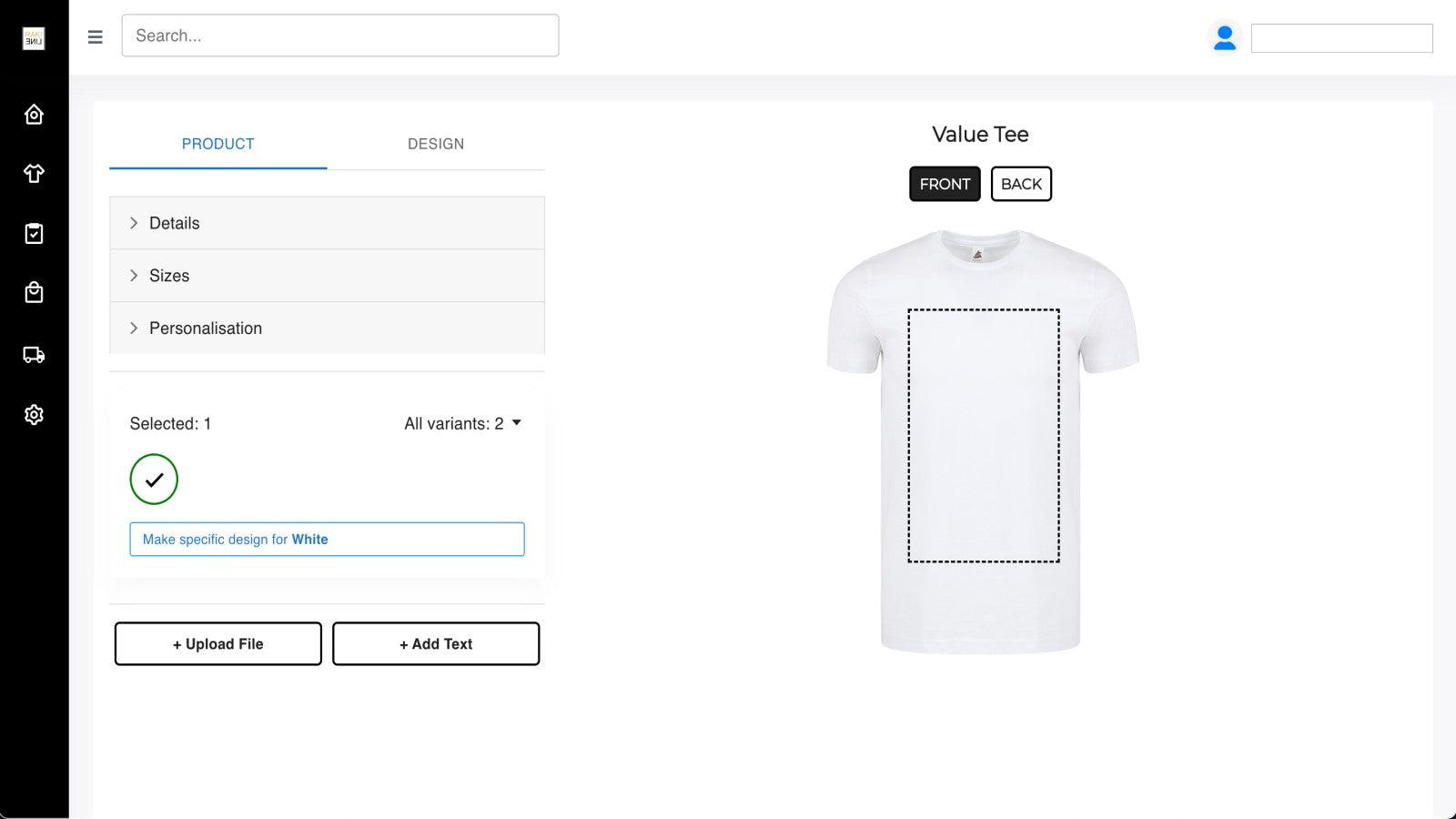Open the All variants dropdown
Image resolution: width=1456 pixels, height=819 pixels.
[x=463, y=423]
